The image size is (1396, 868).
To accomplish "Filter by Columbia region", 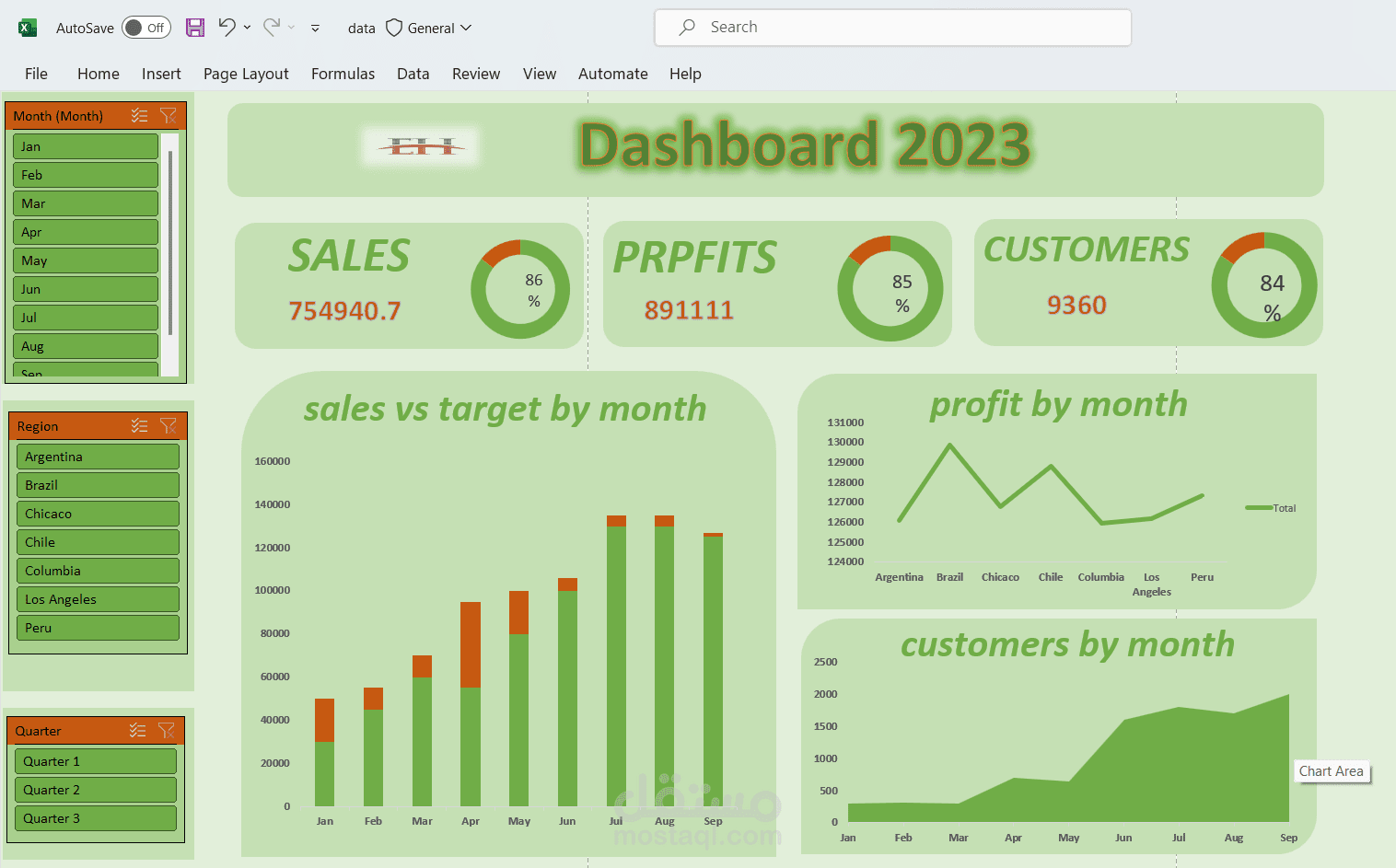I will click(x=98, y=571).
